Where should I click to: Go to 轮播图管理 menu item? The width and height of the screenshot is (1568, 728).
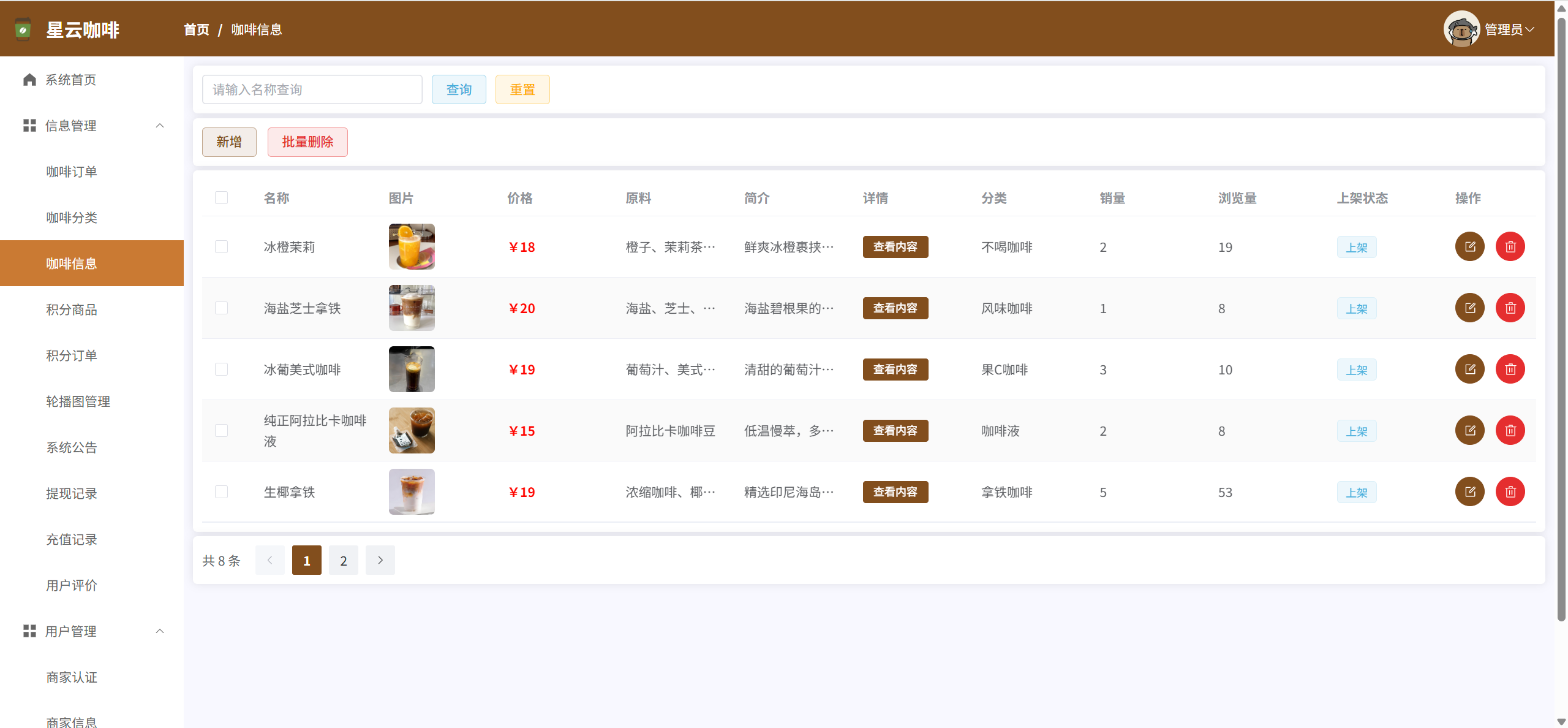coord(78,401)
